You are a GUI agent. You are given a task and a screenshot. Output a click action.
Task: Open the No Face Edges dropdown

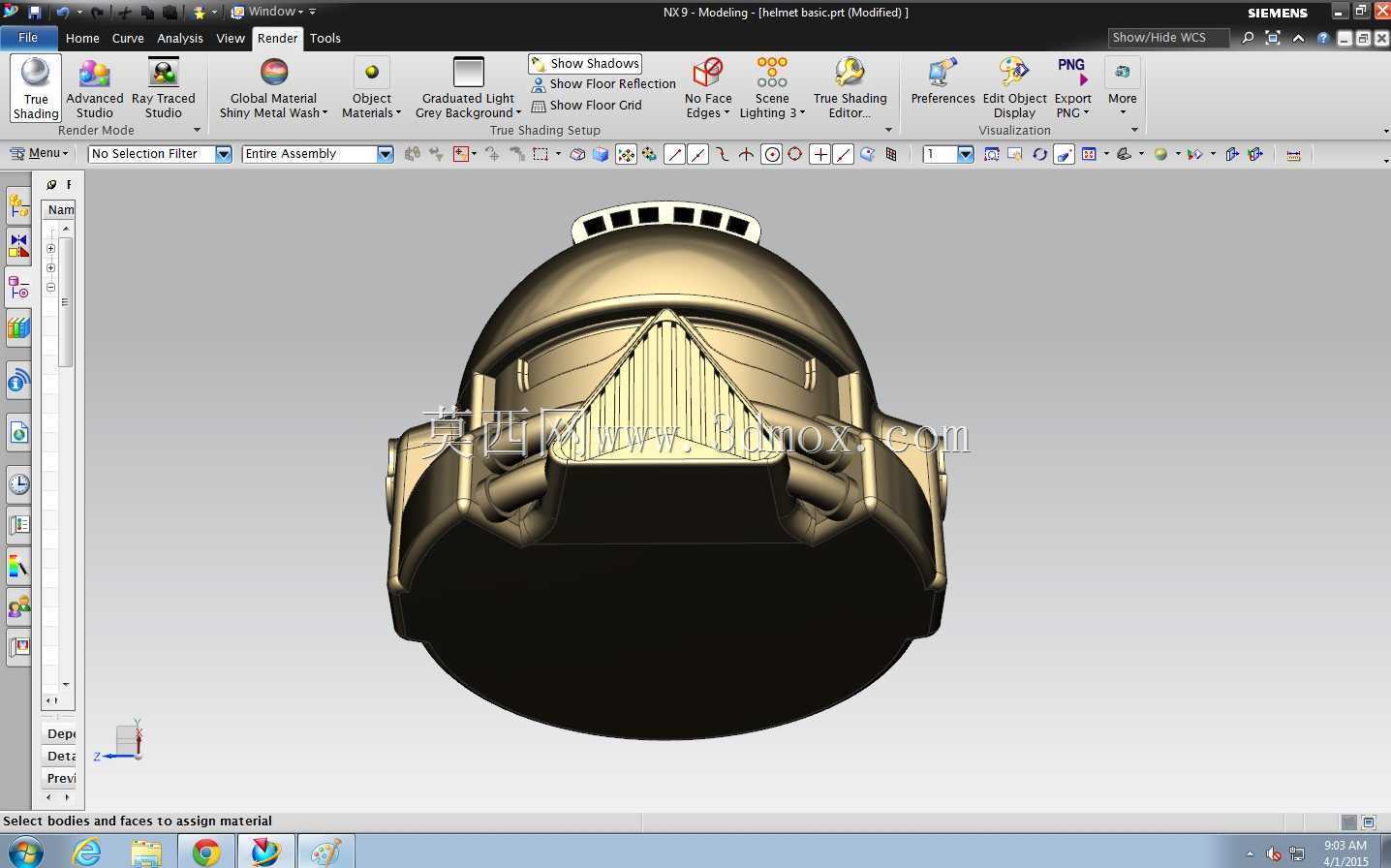(708, 88)
